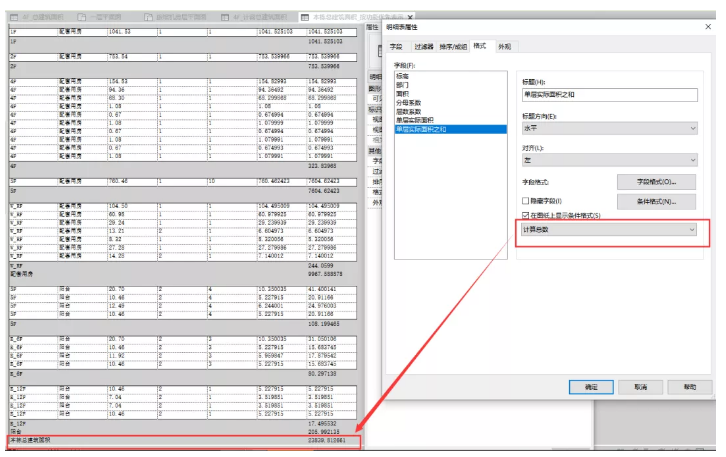Click the 标题 input field
This screenshot has width=726, height=457.
(x=609, y=95)
